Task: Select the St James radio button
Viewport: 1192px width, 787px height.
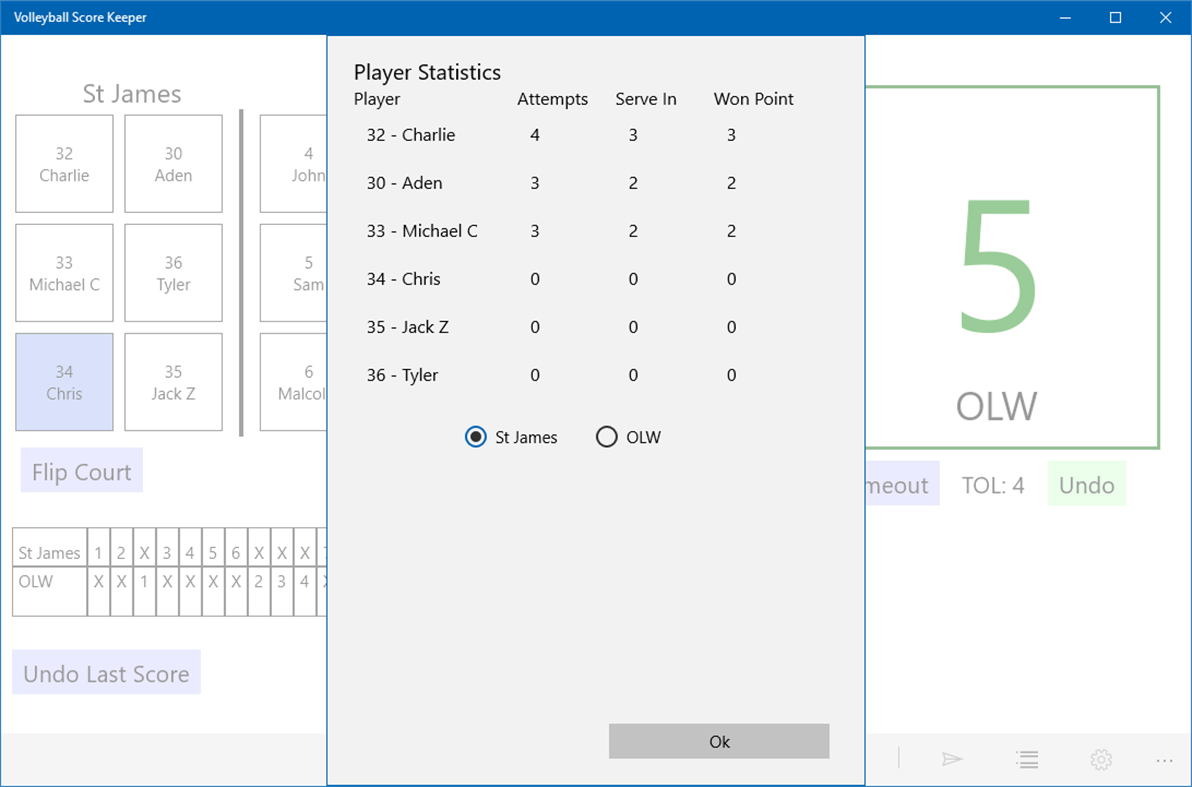Action: click(x=476, y=437)
